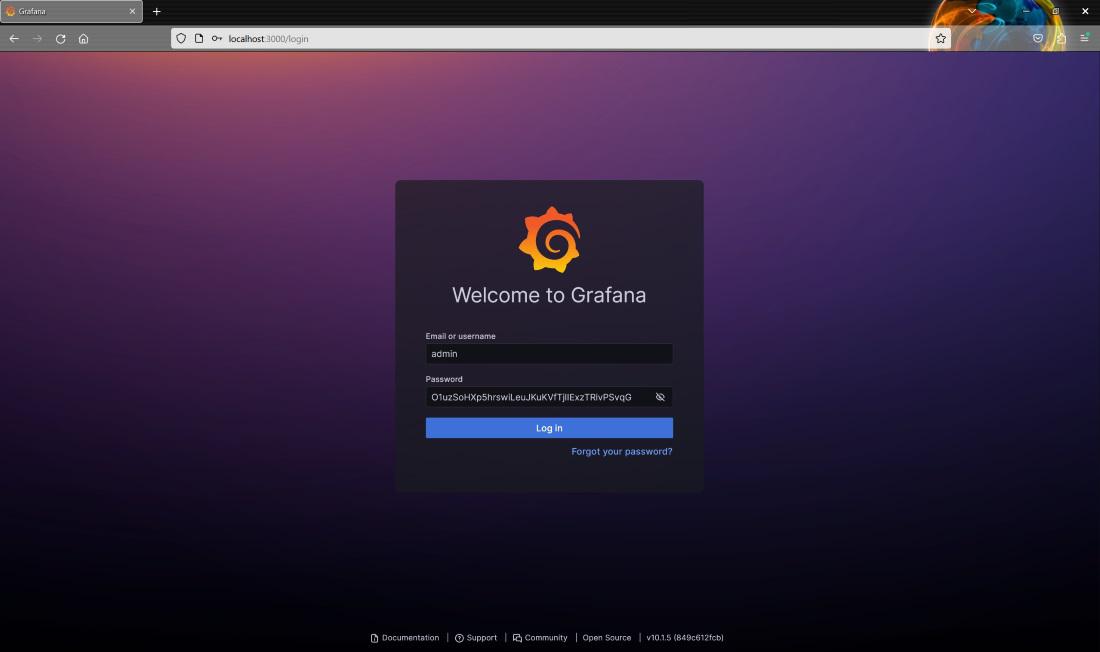Image resolution: width=1100 pixels, height=652 pixels.
Task: Open the Documentation footer link
Action: (405, 638)
